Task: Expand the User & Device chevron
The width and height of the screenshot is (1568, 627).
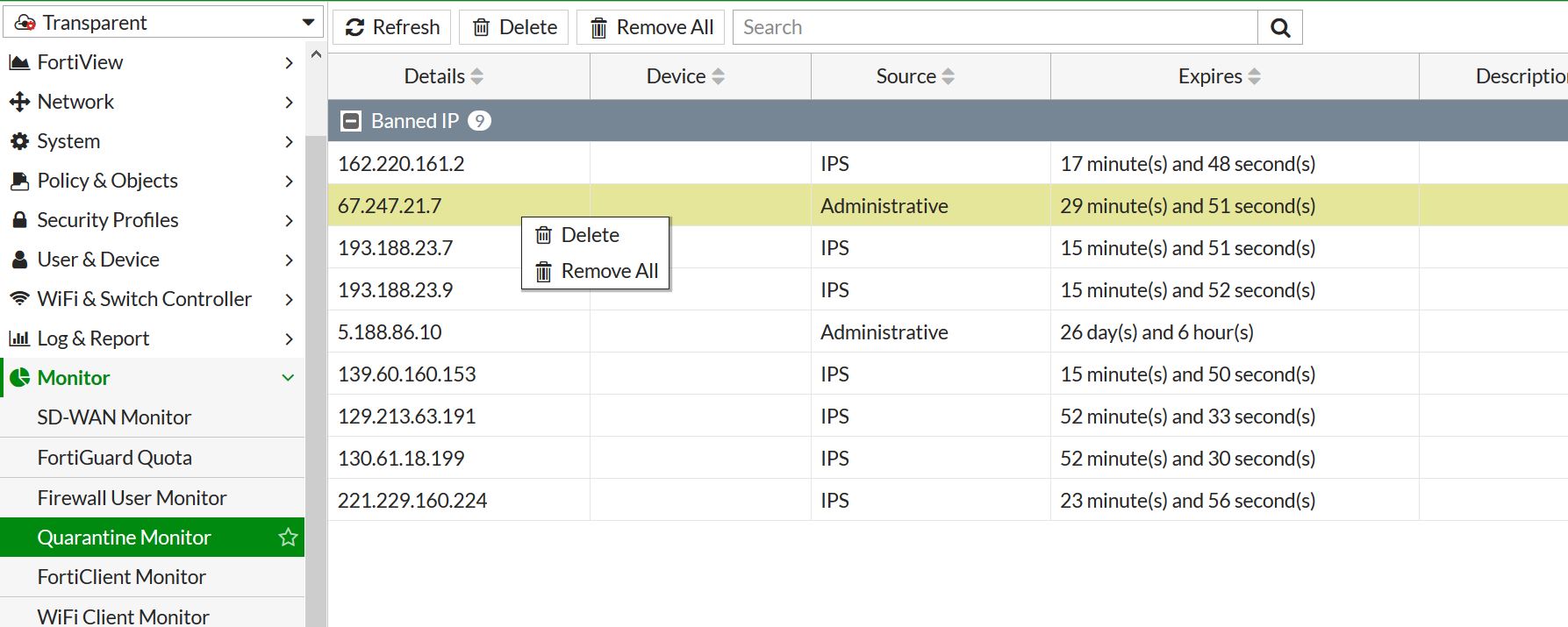Action: 289,260
